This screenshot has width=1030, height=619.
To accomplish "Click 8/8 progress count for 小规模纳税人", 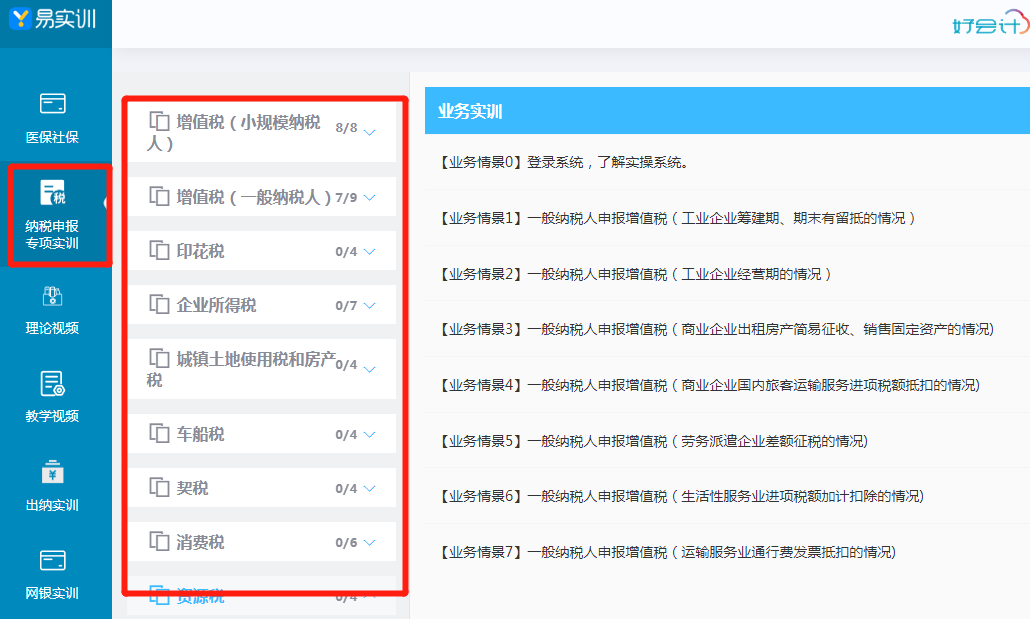I will point(346,127).
